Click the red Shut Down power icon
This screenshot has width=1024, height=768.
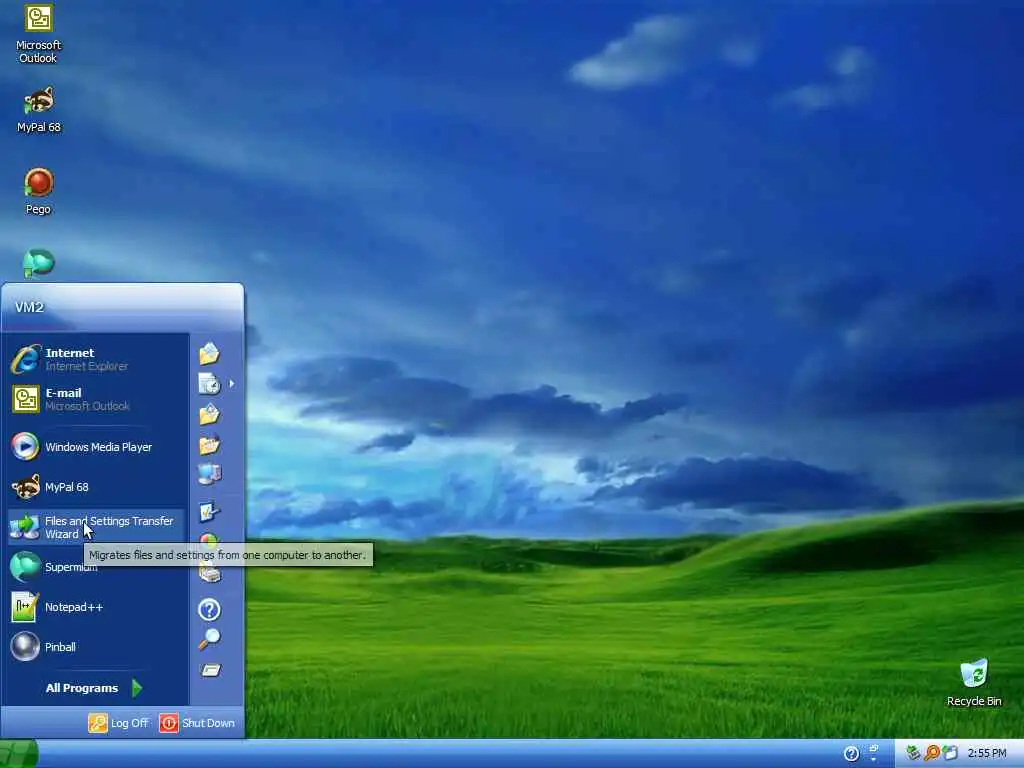point(168,723)
